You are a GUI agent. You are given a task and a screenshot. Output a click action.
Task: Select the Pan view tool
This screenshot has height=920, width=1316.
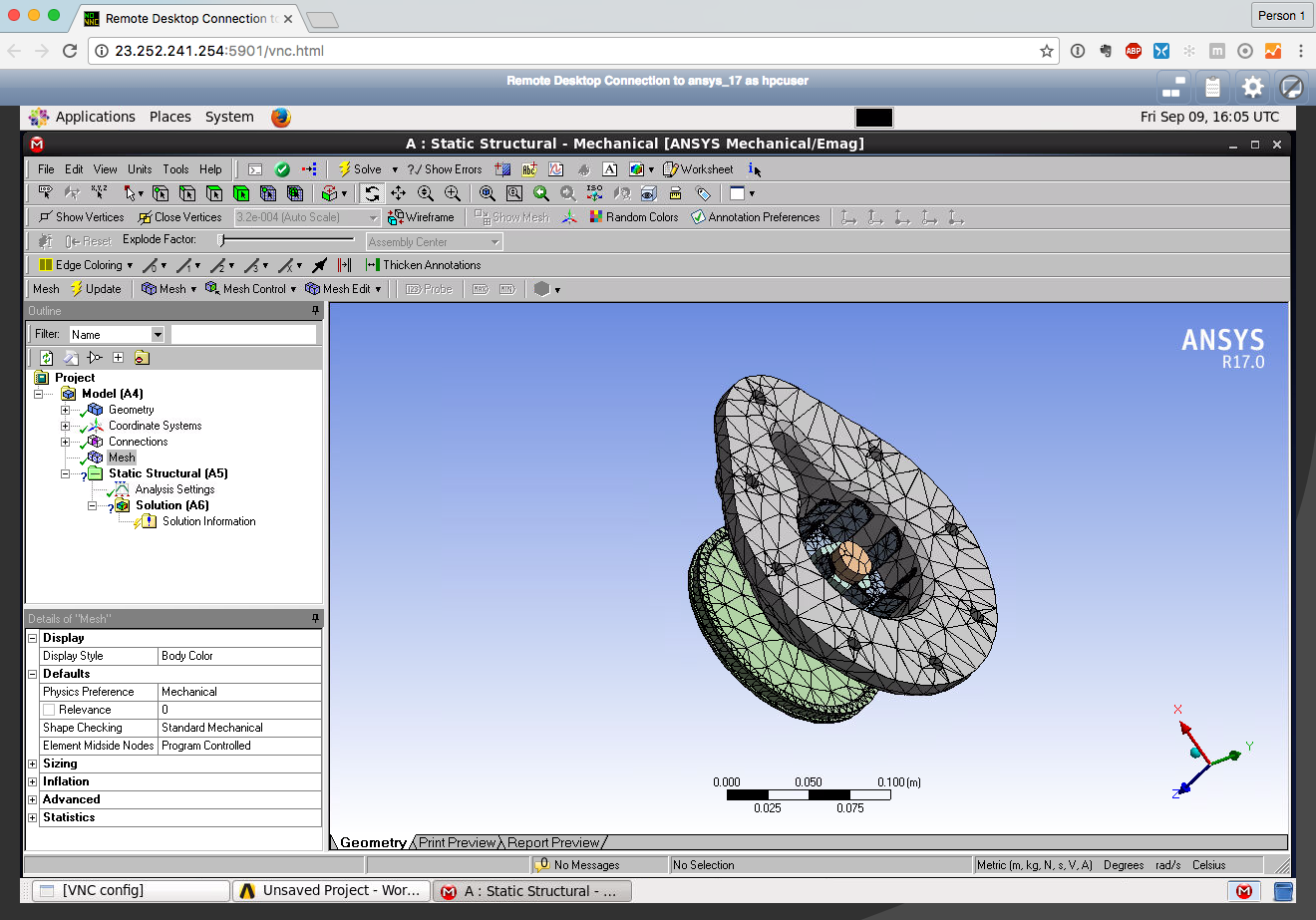pos(399,193)
